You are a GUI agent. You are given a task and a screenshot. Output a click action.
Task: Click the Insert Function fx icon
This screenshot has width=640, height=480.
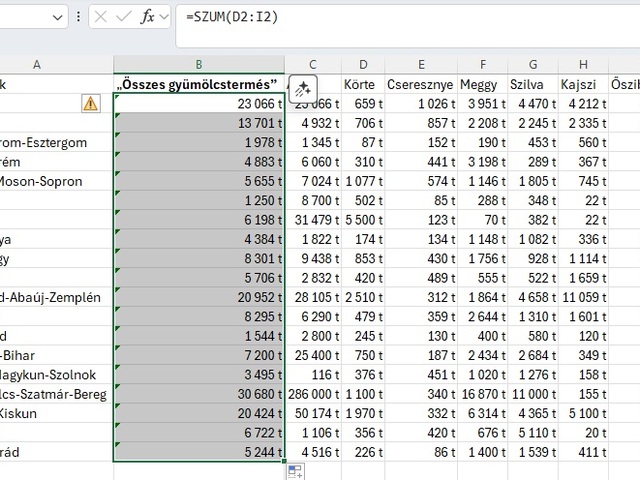tap(148, 17)
